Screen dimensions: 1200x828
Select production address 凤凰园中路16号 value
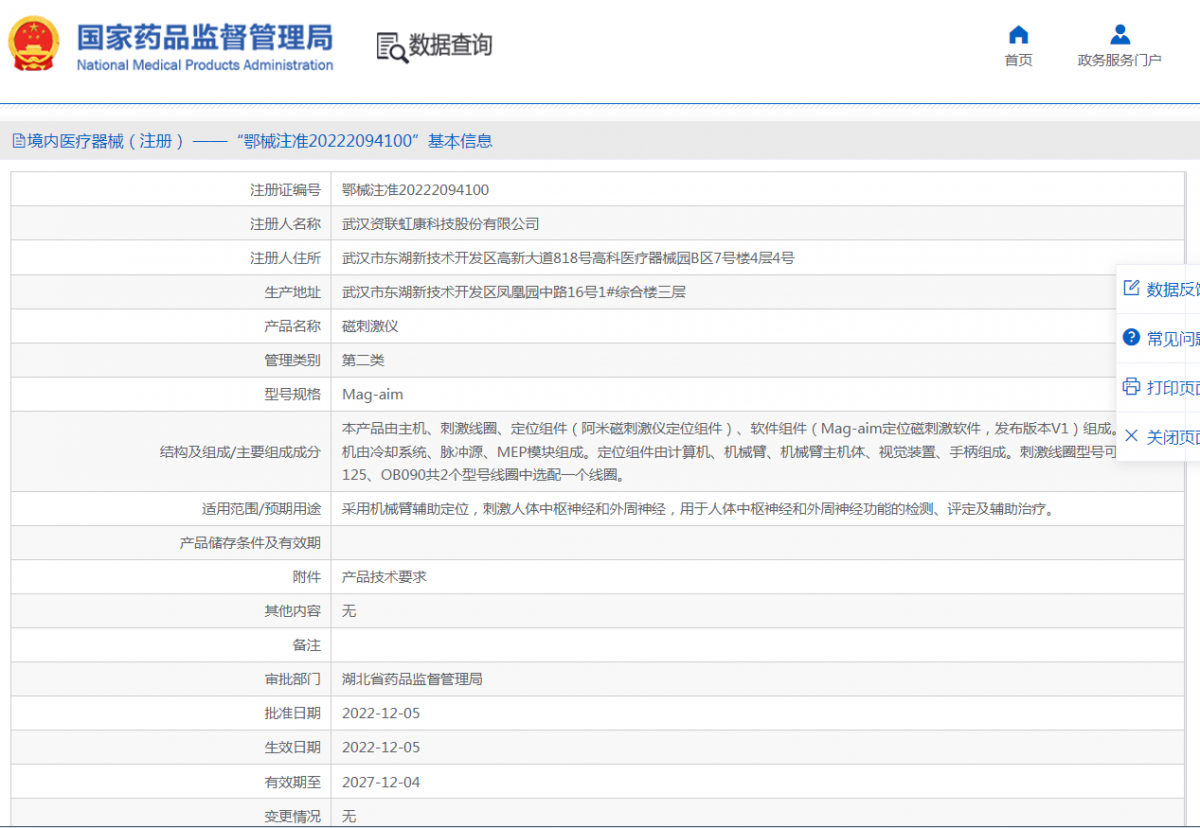pos(513,292)
